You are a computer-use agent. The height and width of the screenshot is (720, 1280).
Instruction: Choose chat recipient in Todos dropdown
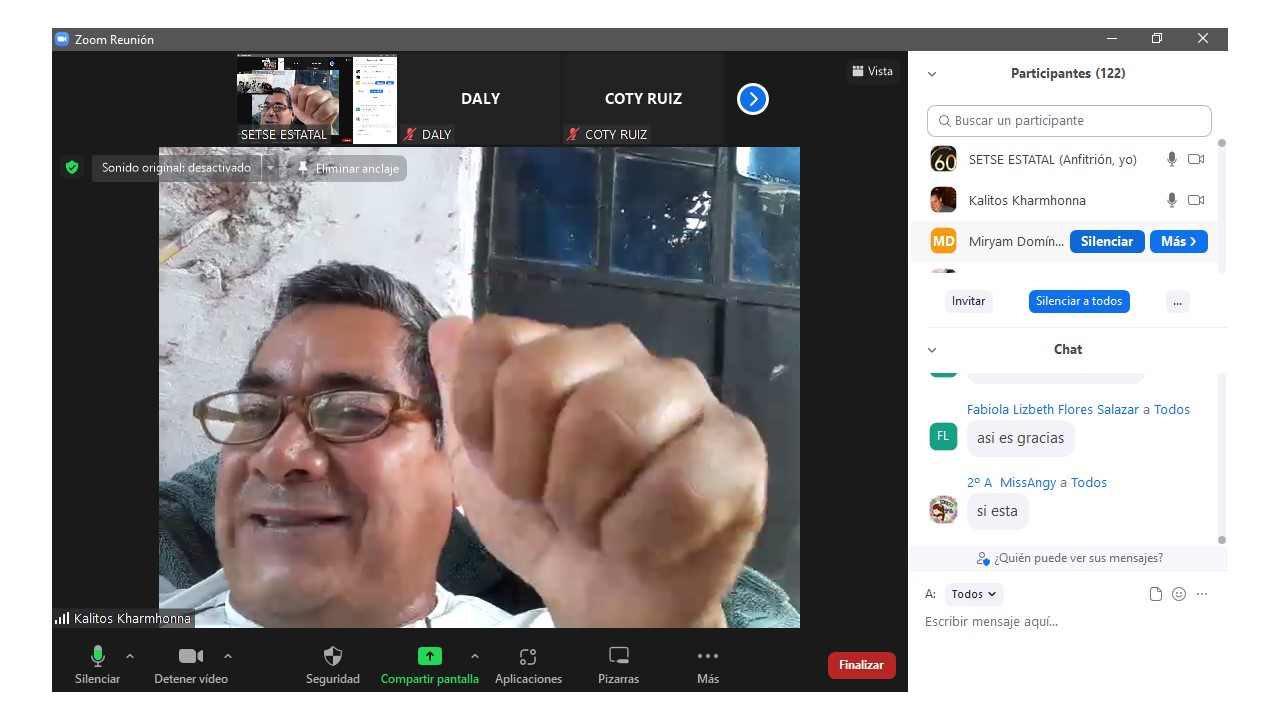[974, 594]
